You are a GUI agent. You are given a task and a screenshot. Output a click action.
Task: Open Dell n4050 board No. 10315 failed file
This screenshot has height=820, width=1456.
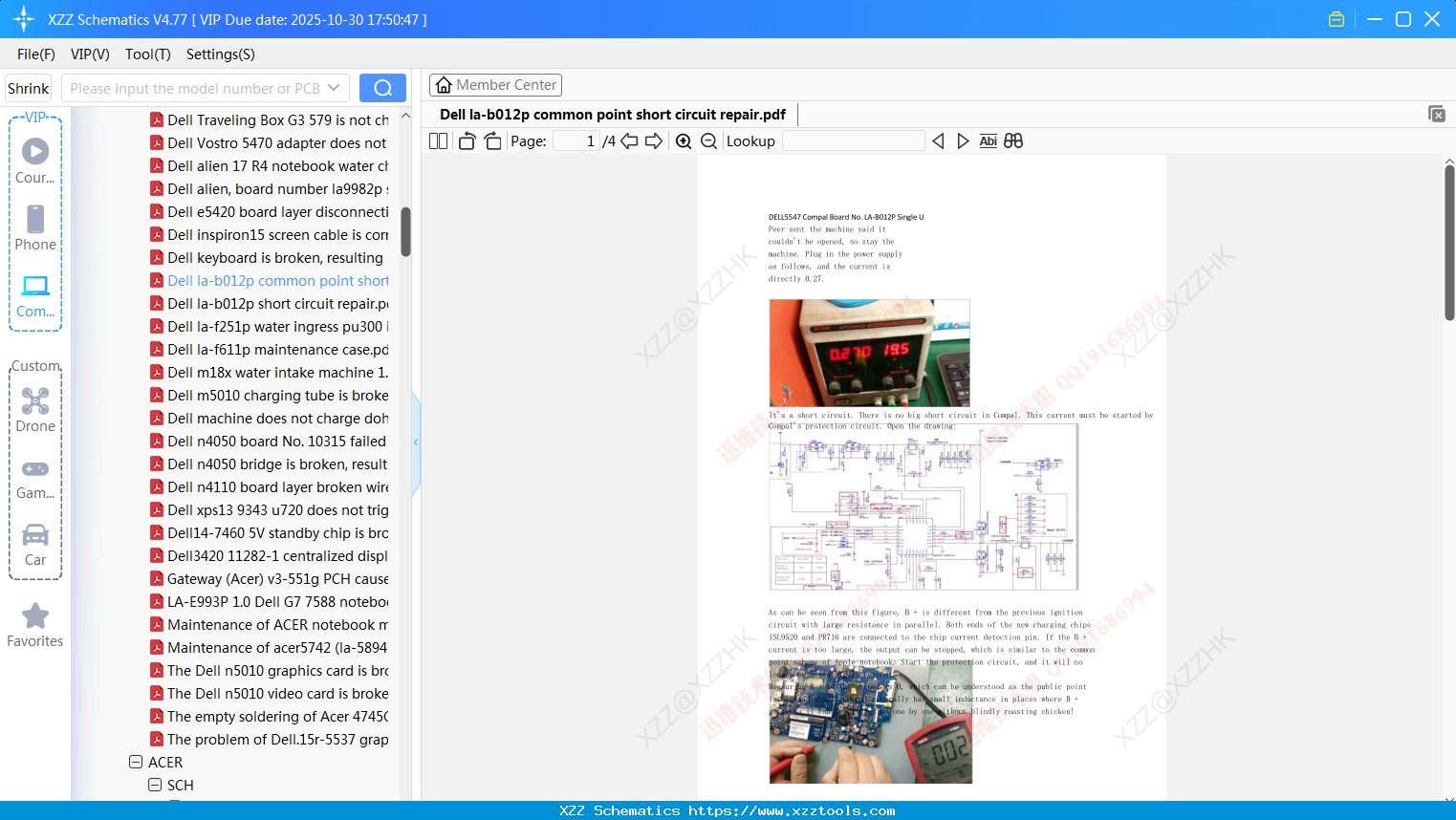[276, 442]
